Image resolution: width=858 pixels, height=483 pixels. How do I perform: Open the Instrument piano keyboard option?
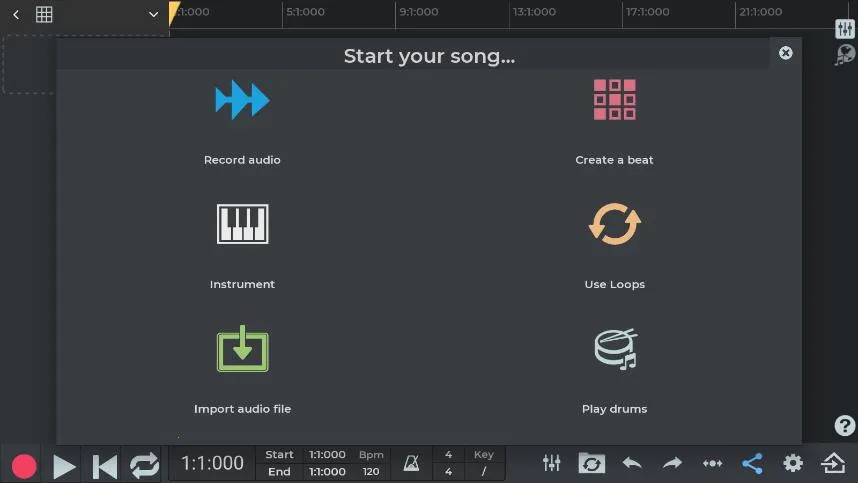pyautogui.click(x=242, y=225)
